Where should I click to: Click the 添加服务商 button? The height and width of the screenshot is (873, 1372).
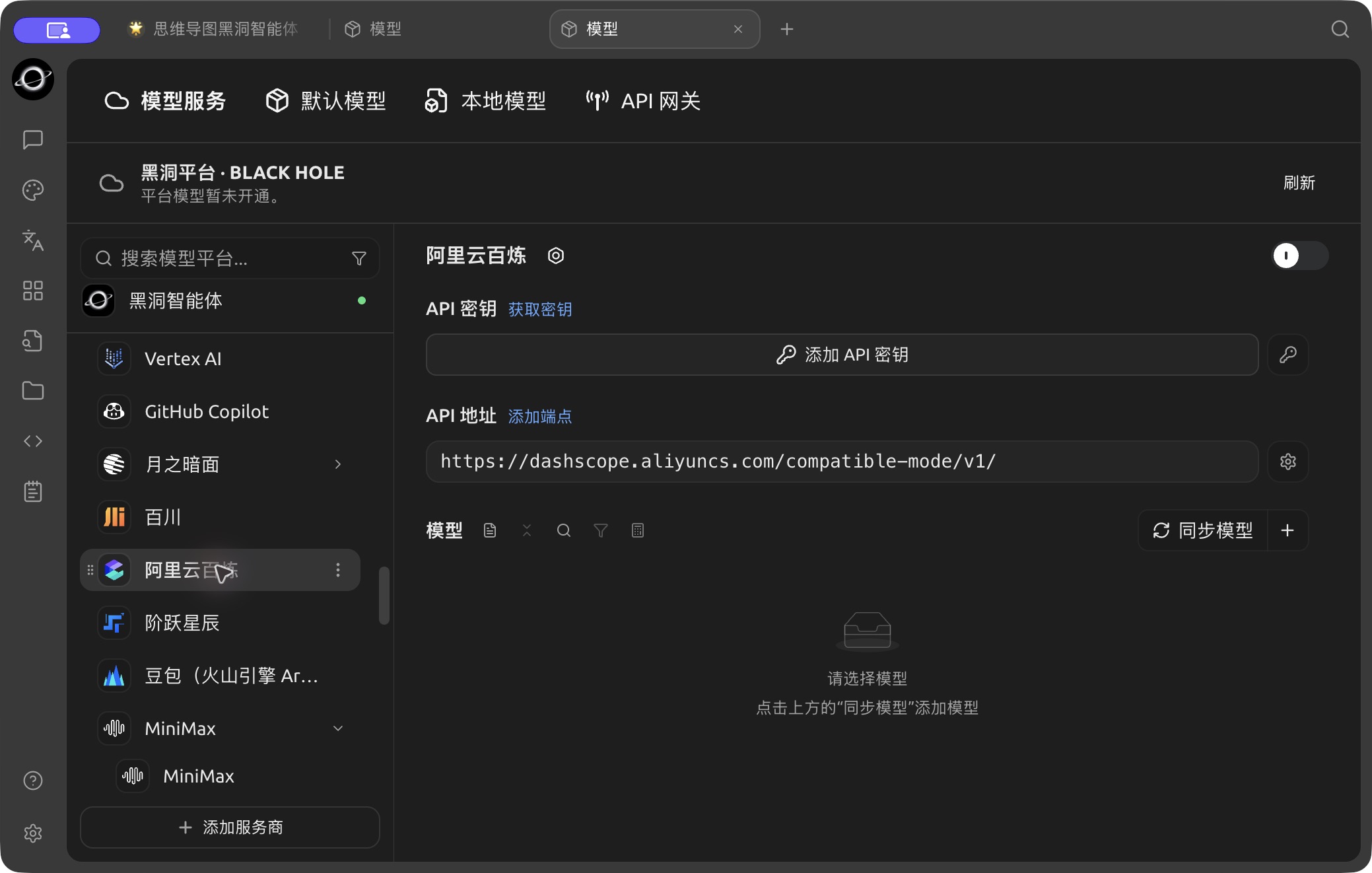tap(230, 827)
